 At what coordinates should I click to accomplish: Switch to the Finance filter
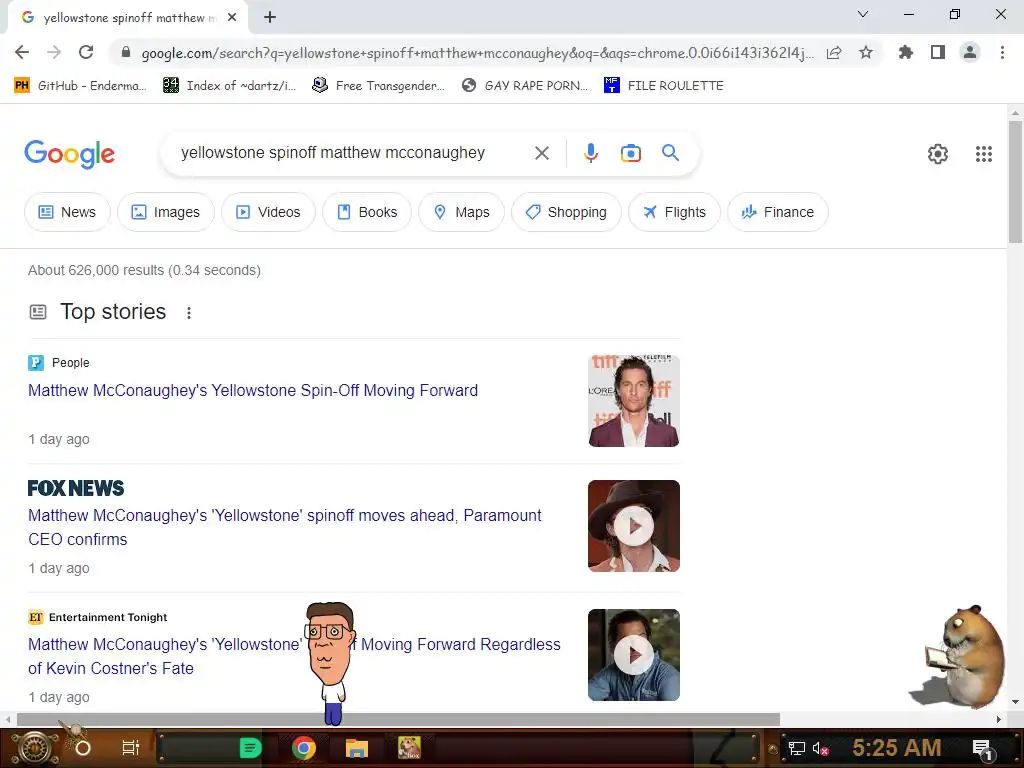[x=778, y=212]
